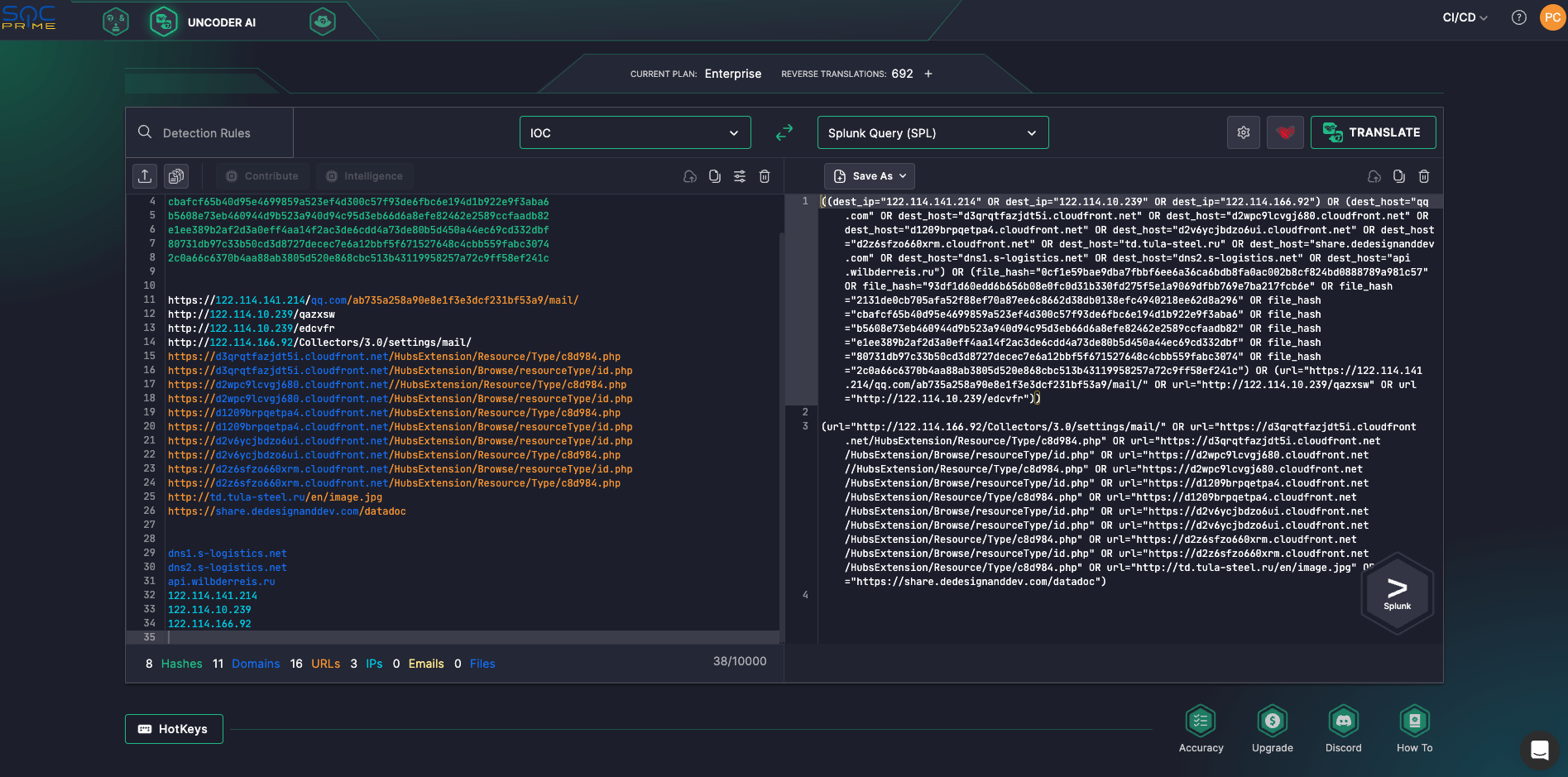
Task: Copy the generated Splunk query
Action: 1398,175
